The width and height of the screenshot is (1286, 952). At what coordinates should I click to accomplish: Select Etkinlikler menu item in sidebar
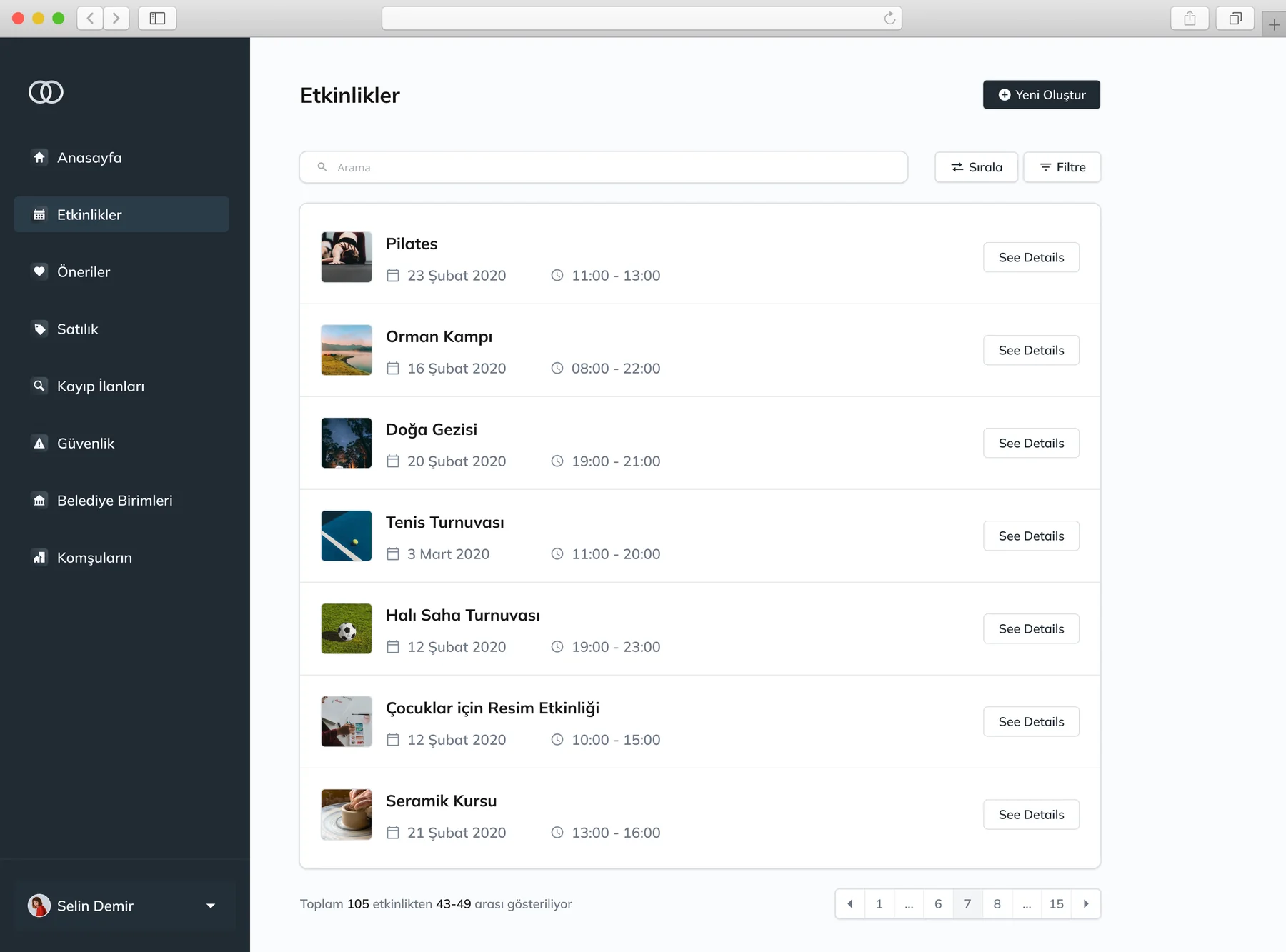pos(121,214)
